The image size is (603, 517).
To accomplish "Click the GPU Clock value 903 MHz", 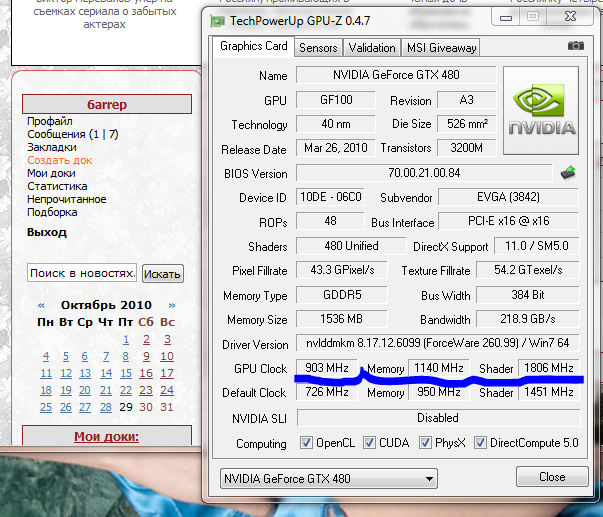I will coord(327,368).
